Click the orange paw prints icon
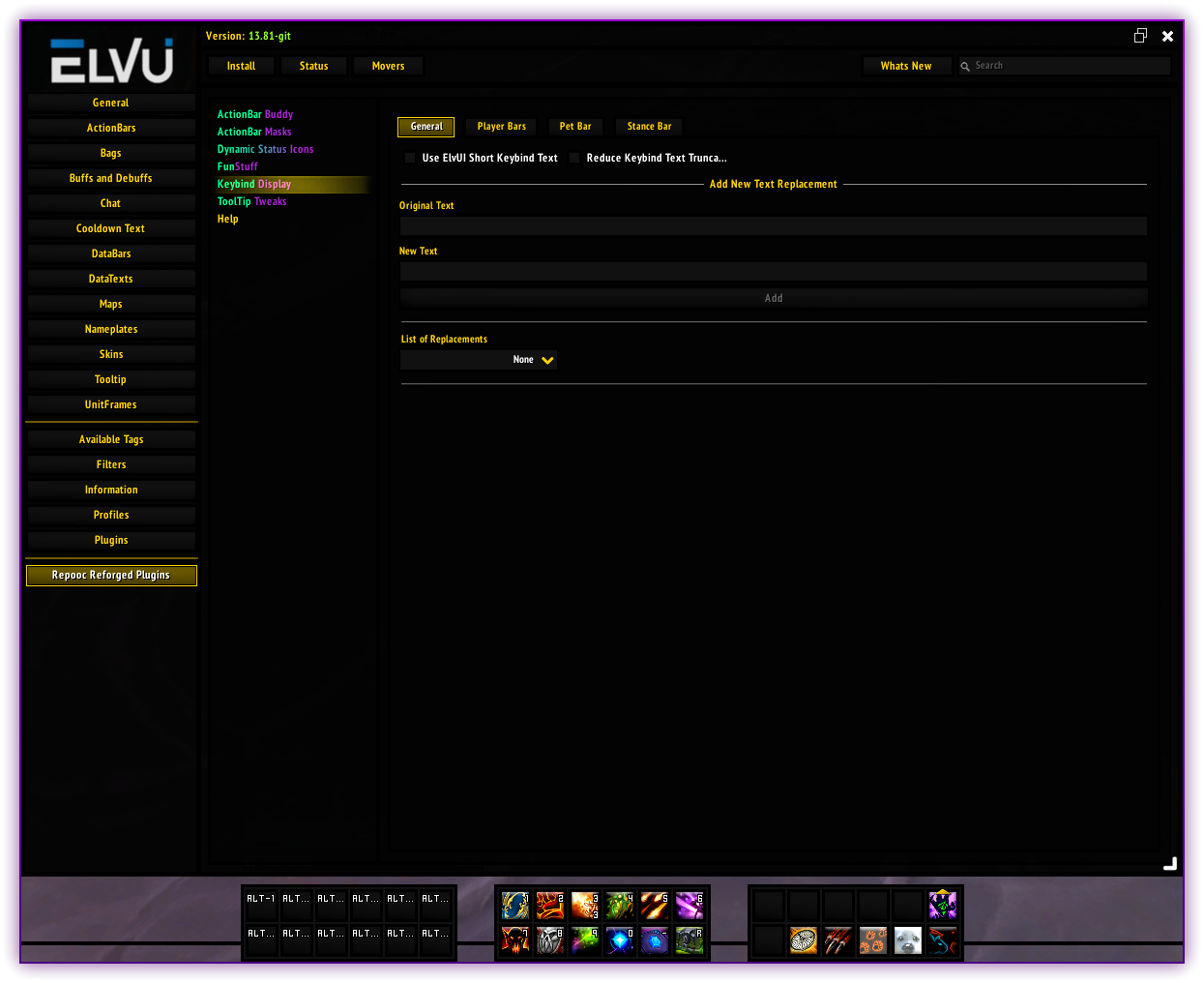 point(873,940)
